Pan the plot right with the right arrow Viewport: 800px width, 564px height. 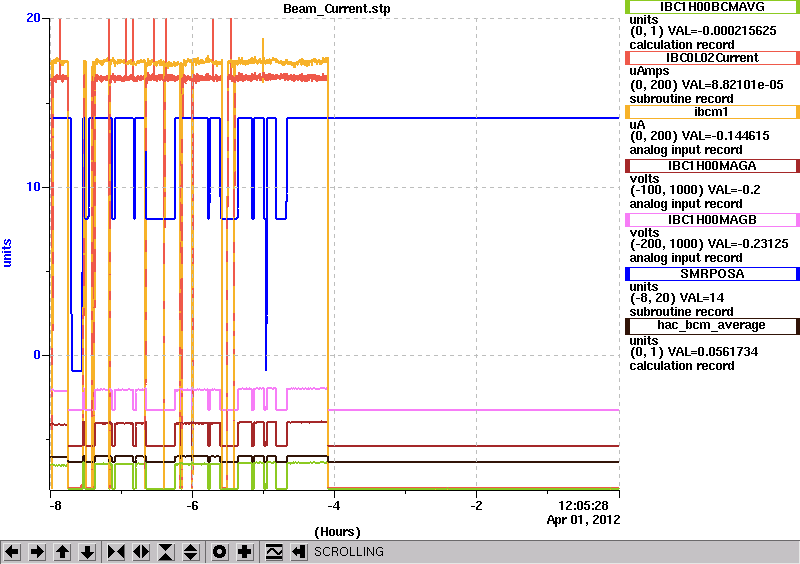click(37, 552)
